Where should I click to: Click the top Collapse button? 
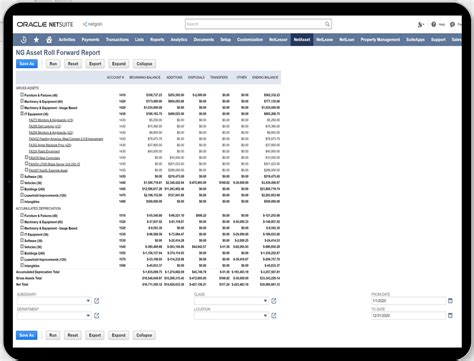[x=144, y=64]
